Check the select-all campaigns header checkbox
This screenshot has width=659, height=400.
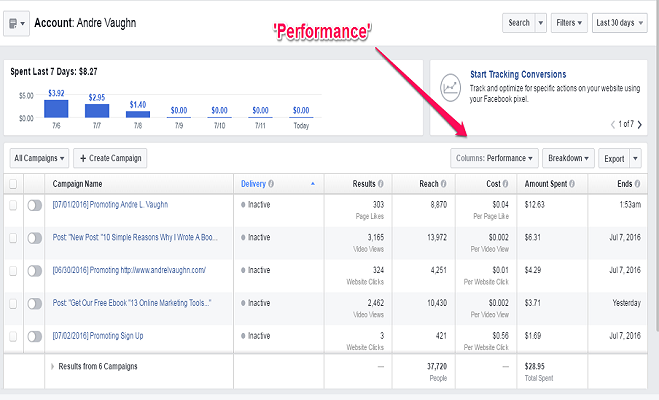pos(12,184)
